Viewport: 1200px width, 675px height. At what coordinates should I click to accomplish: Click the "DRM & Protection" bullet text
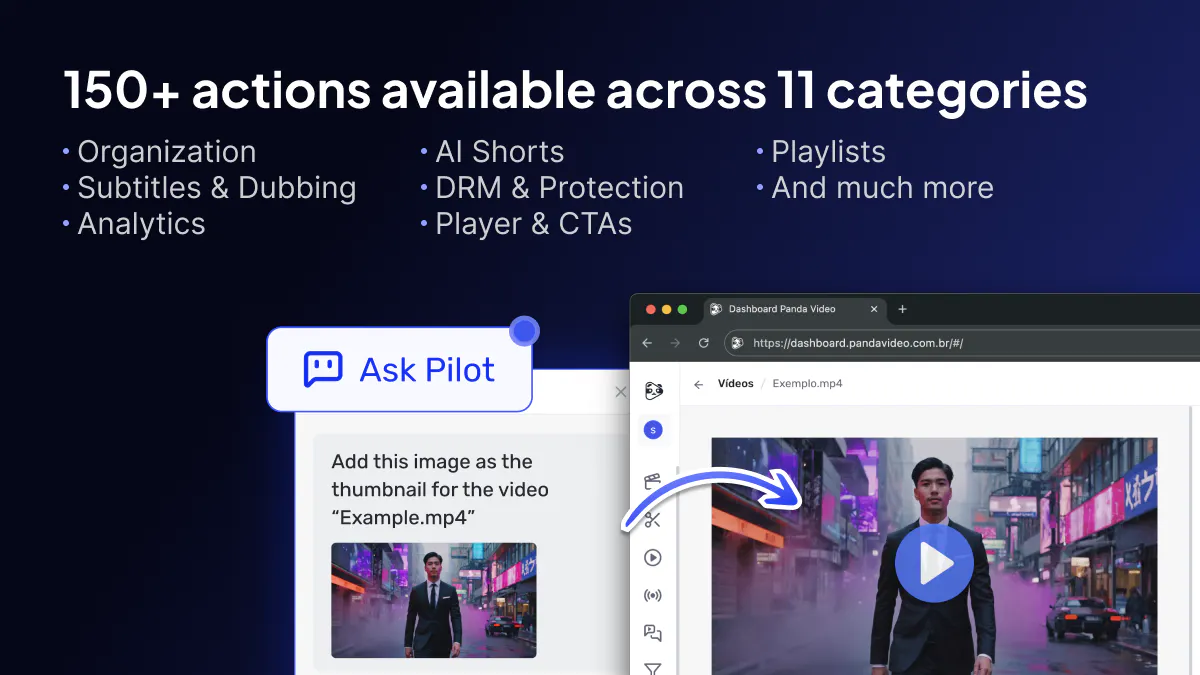(560, 188)
